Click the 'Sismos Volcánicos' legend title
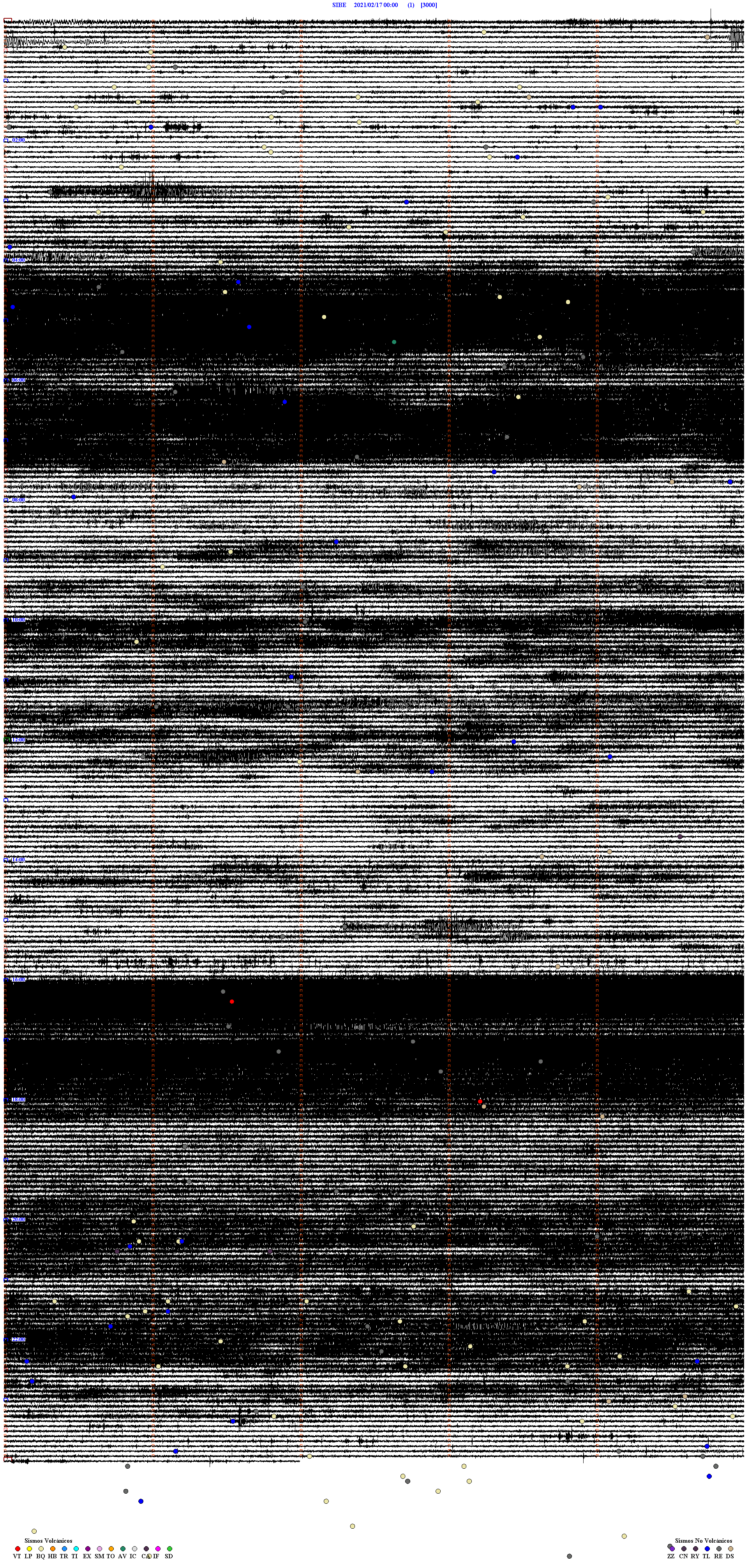 click(x=48, y=1541)
